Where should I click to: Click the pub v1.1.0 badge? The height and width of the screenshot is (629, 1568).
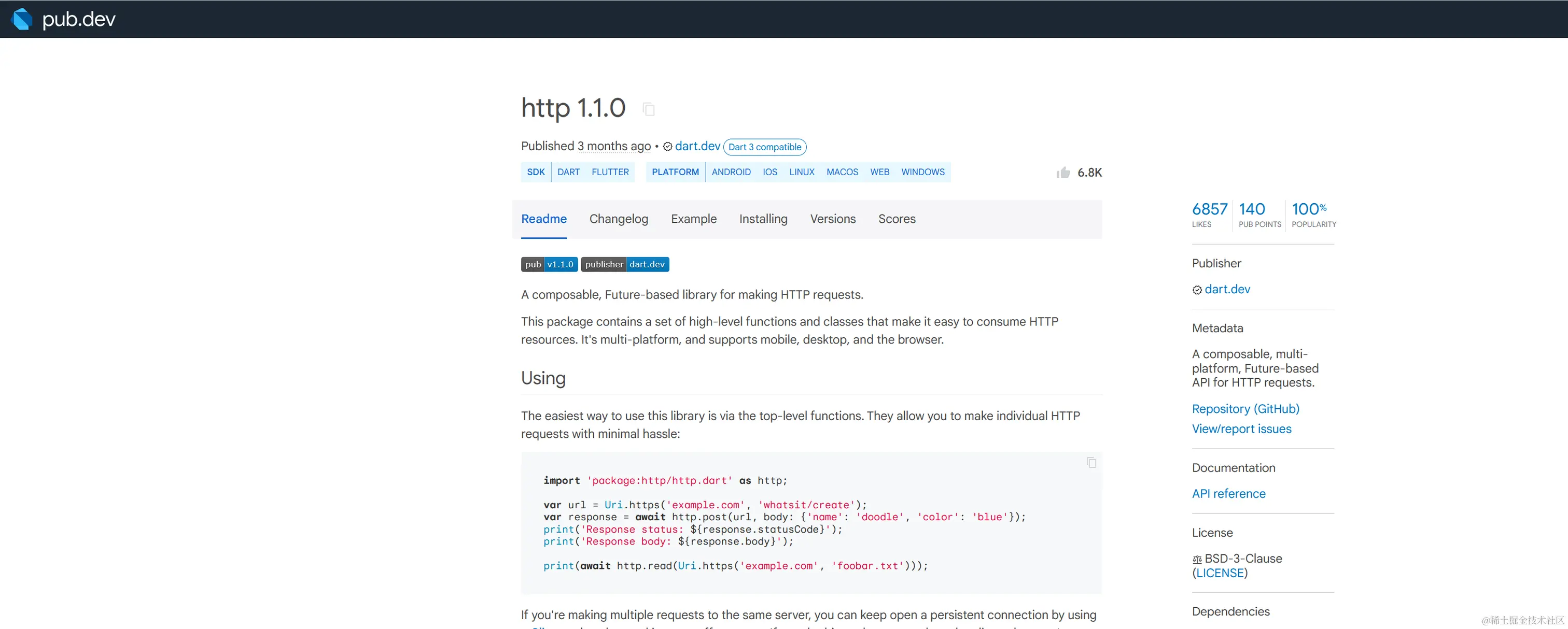(x=549, y=265)
